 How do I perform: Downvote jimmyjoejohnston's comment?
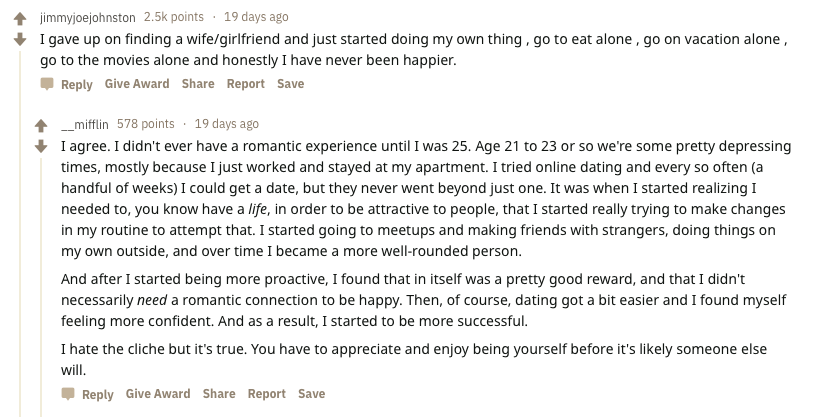point(20,40)
